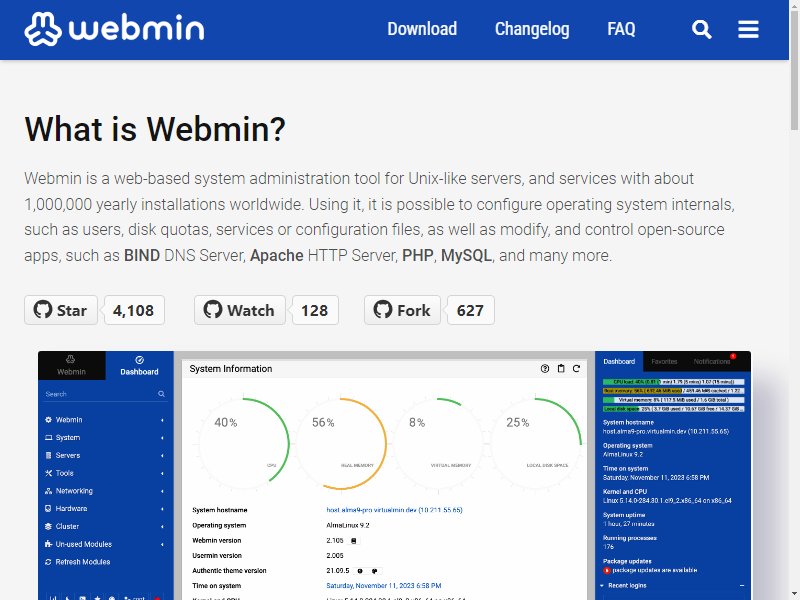Click the reload icon in System Information header
The width and height of the screenshot is (800, 600).
[x=576, y=368]
